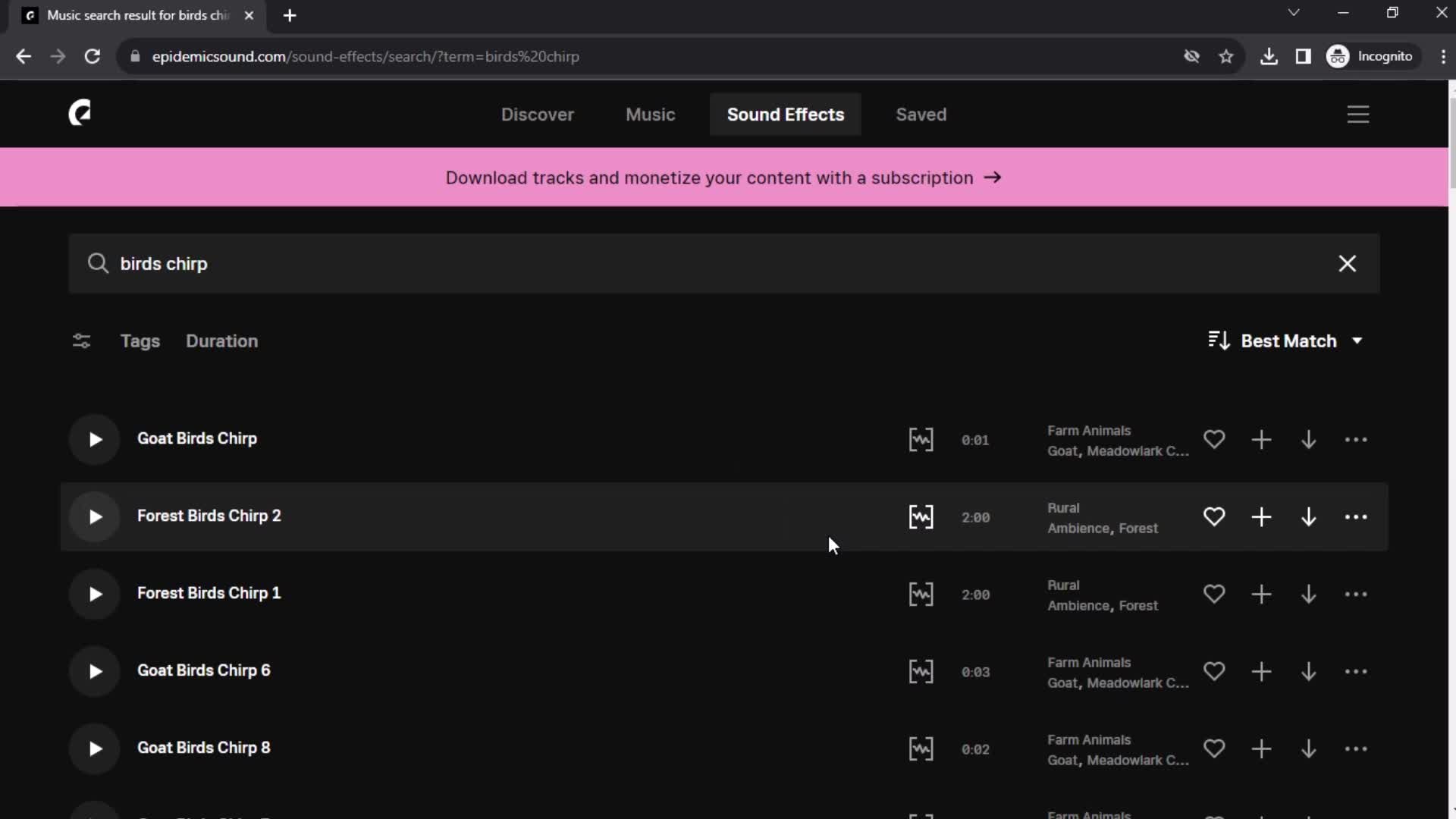Open the tab search chevron

click(x=1294, y=13)
